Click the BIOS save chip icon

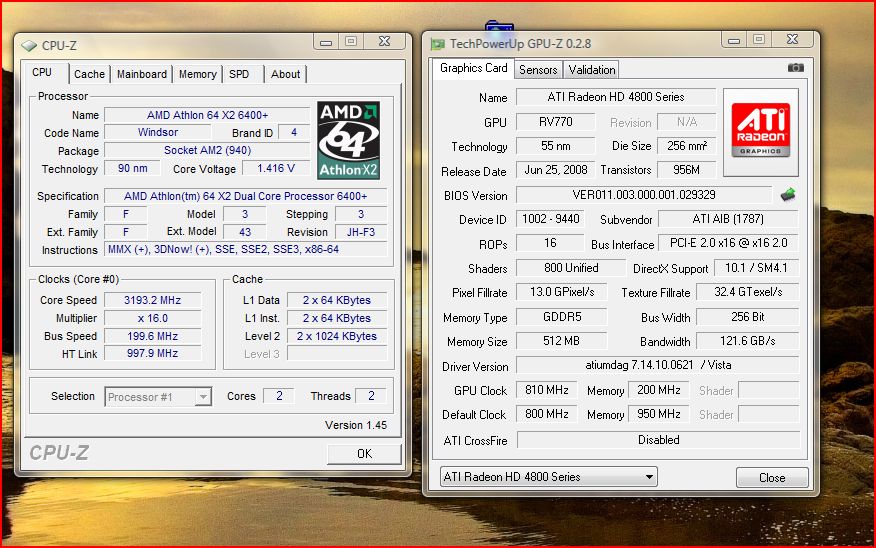tap(788, 195)
